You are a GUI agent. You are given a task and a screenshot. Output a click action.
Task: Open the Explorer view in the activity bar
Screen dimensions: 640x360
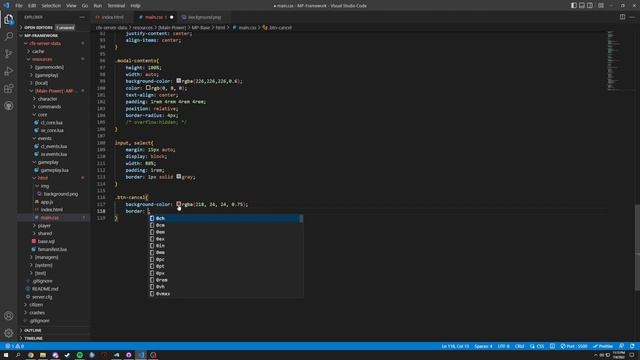pos(9,19)
